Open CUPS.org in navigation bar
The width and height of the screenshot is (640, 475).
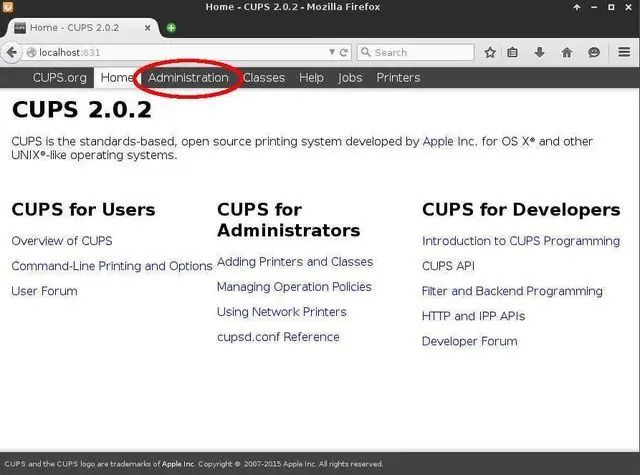60,78
